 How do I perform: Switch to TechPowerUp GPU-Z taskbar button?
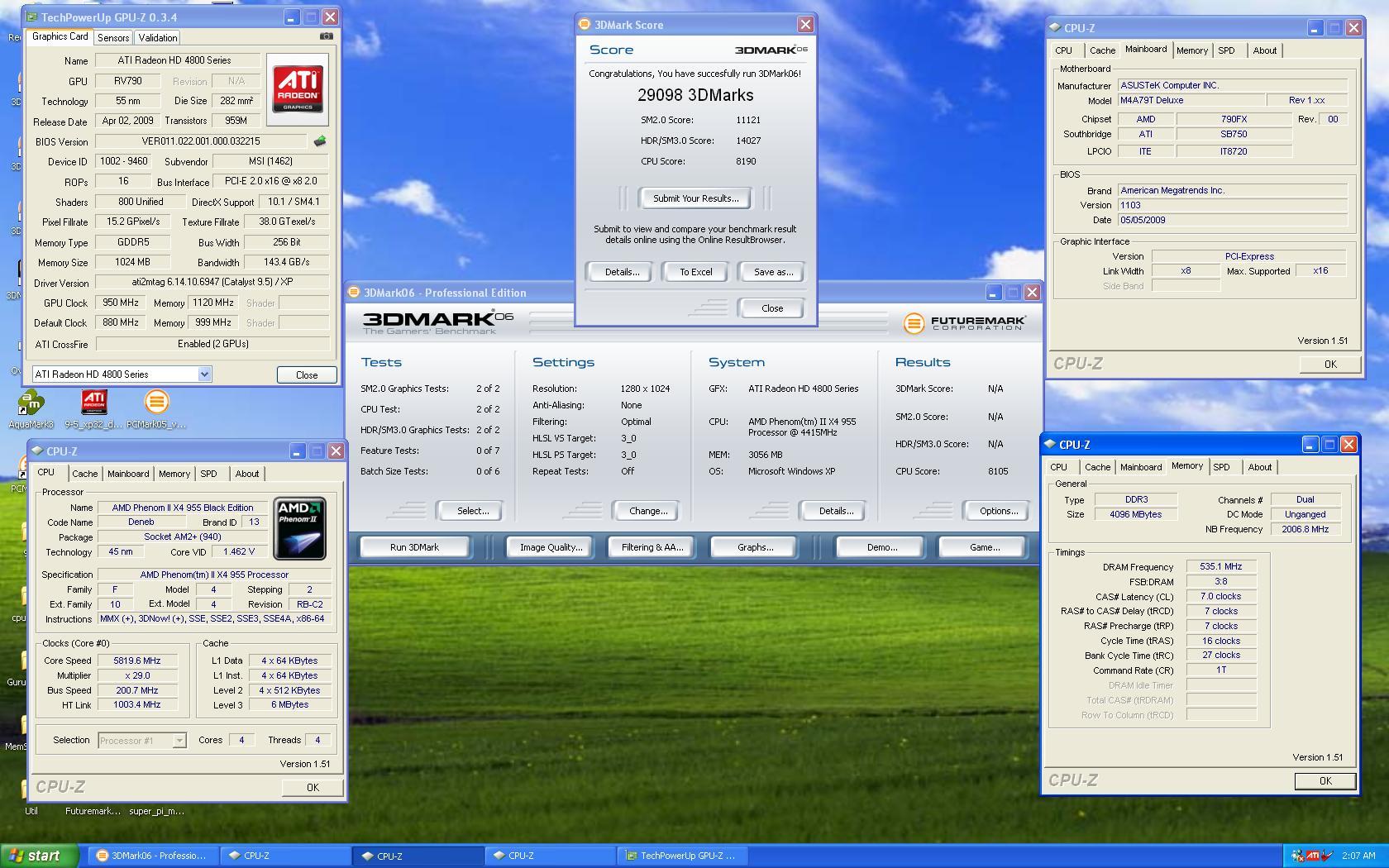tap(682, 856)
